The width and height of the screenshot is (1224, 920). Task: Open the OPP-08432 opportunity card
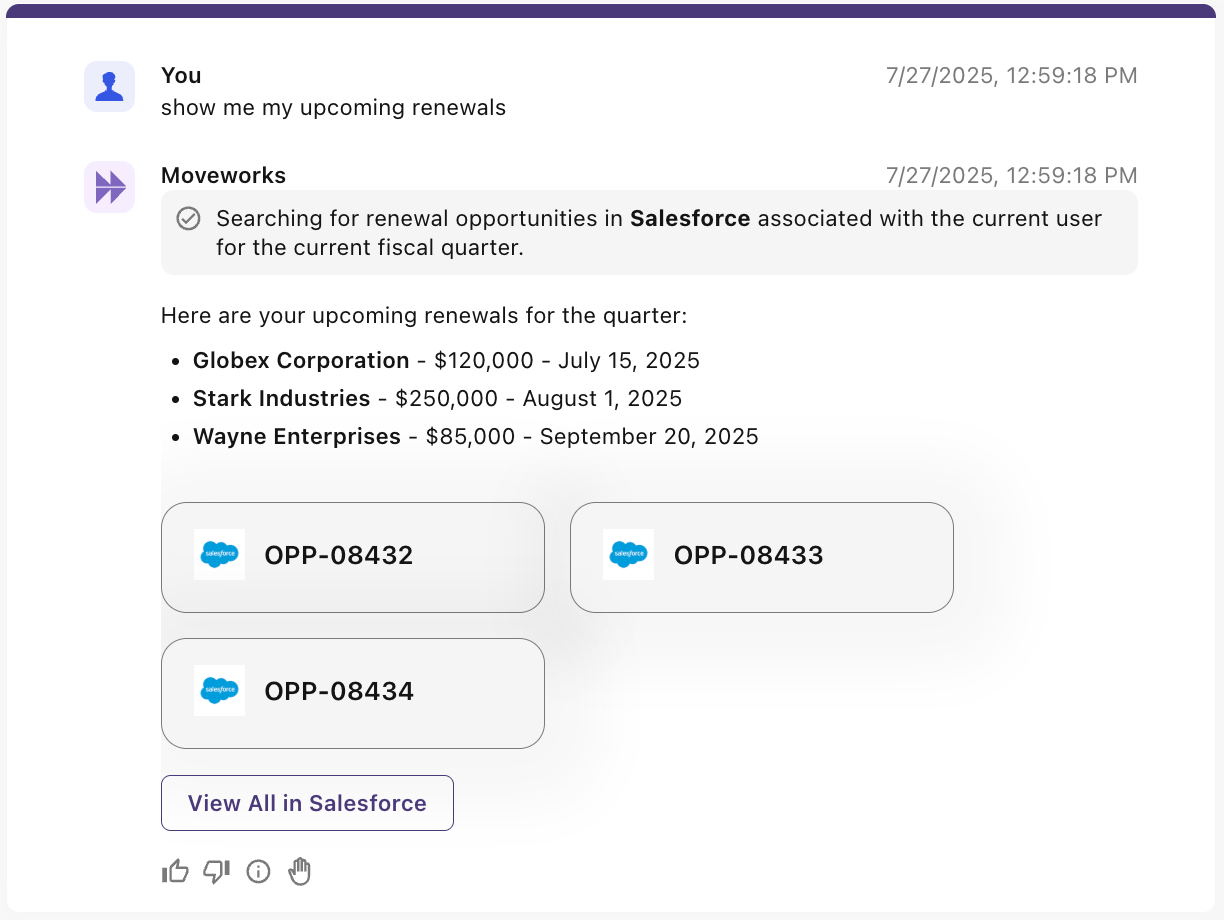tap(353, 557)
